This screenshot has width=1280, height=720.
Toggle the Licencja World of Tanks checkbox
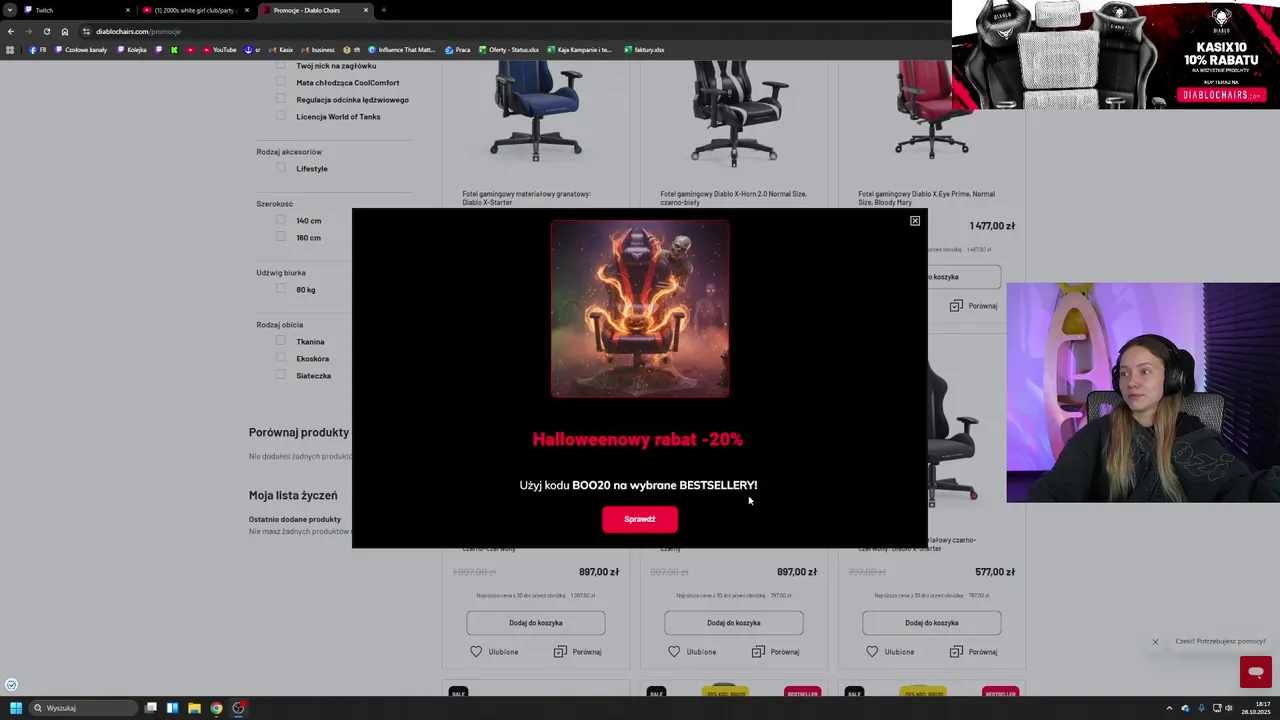[281, 116]
